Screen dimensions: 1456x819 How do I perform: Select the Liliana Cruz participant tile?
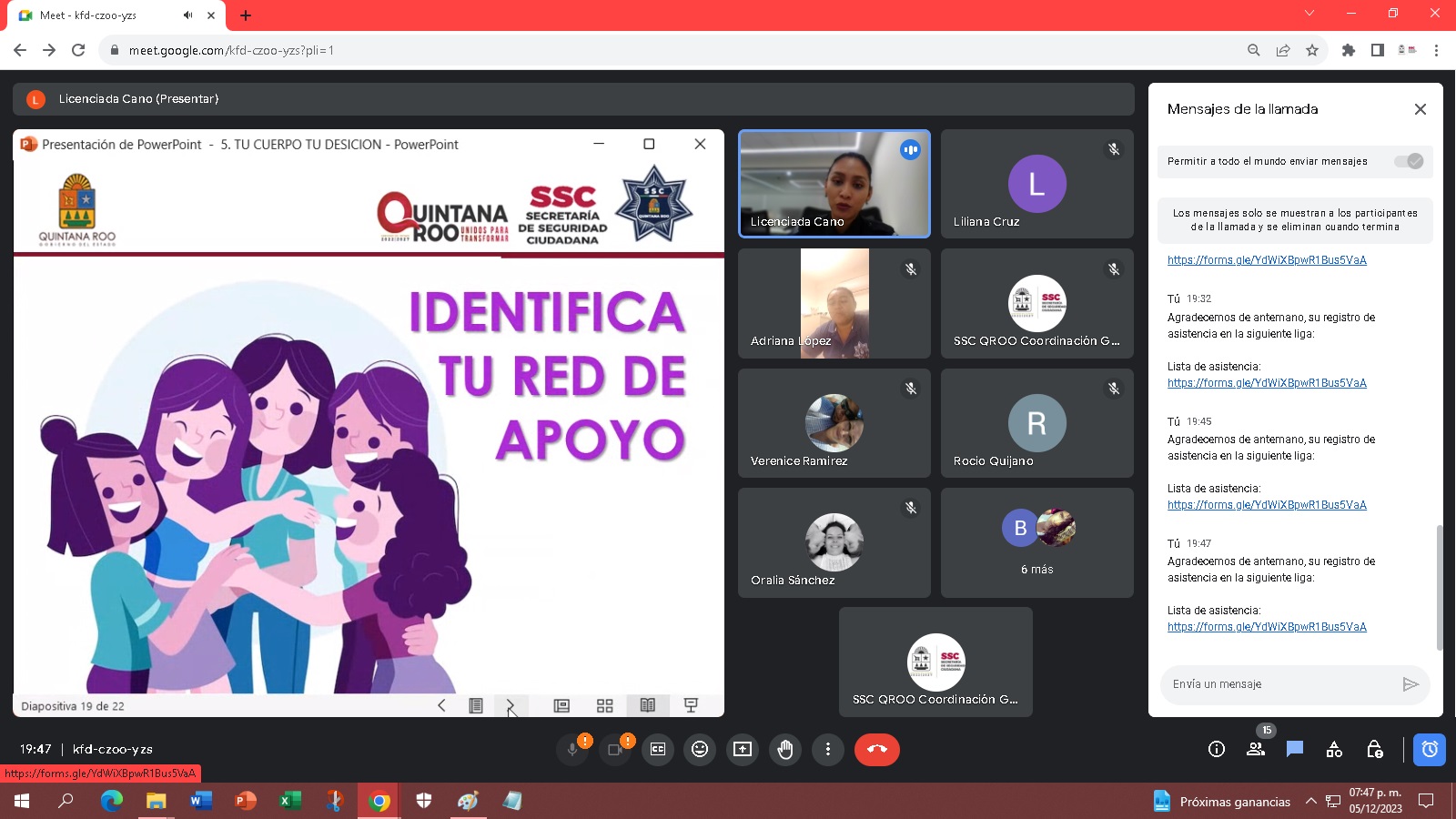tap(1037, 184)
